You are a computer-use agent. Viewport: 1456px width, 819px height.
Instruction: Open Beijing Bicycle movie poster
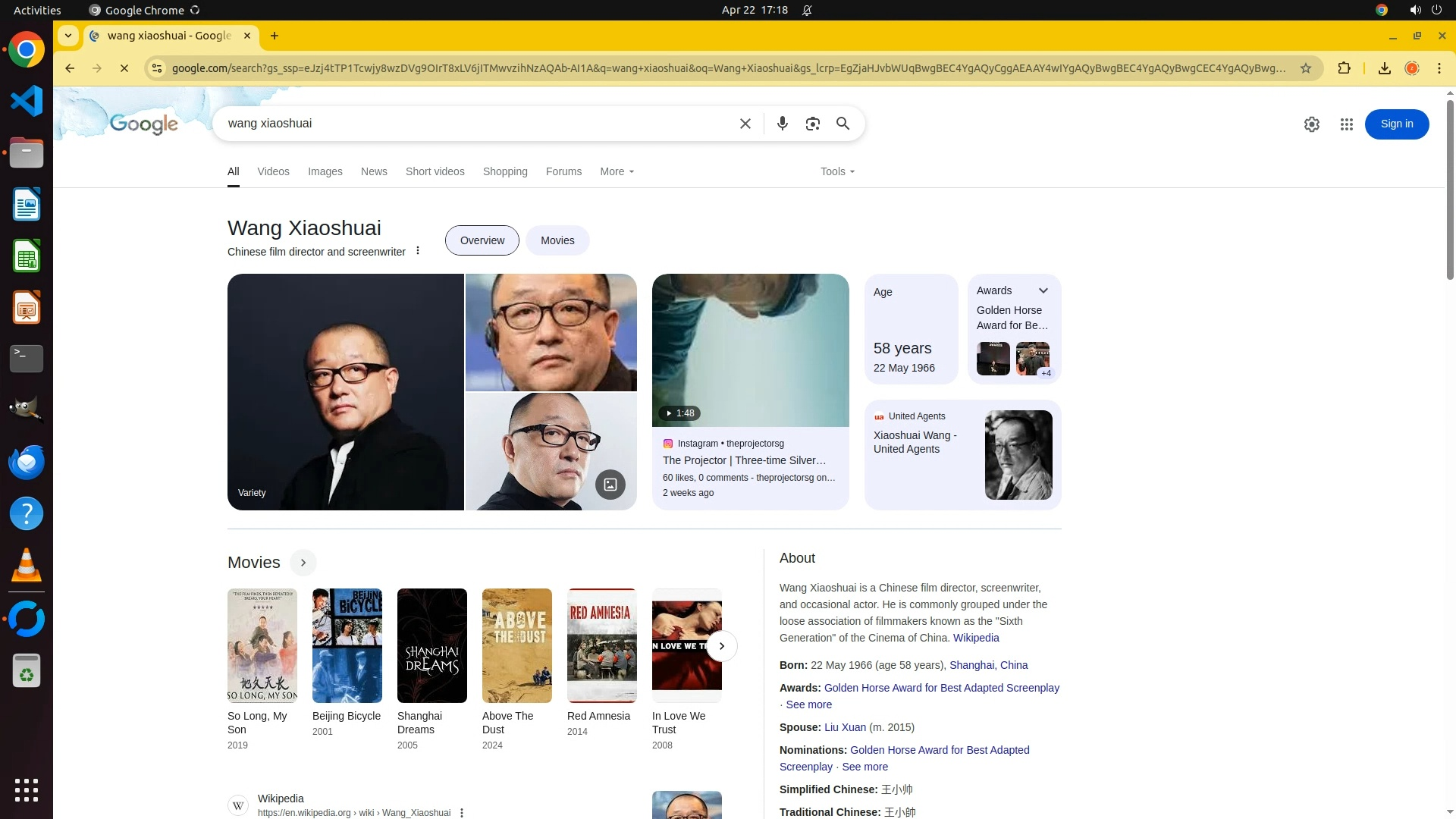pyautogui.click(x=347, y=645)
